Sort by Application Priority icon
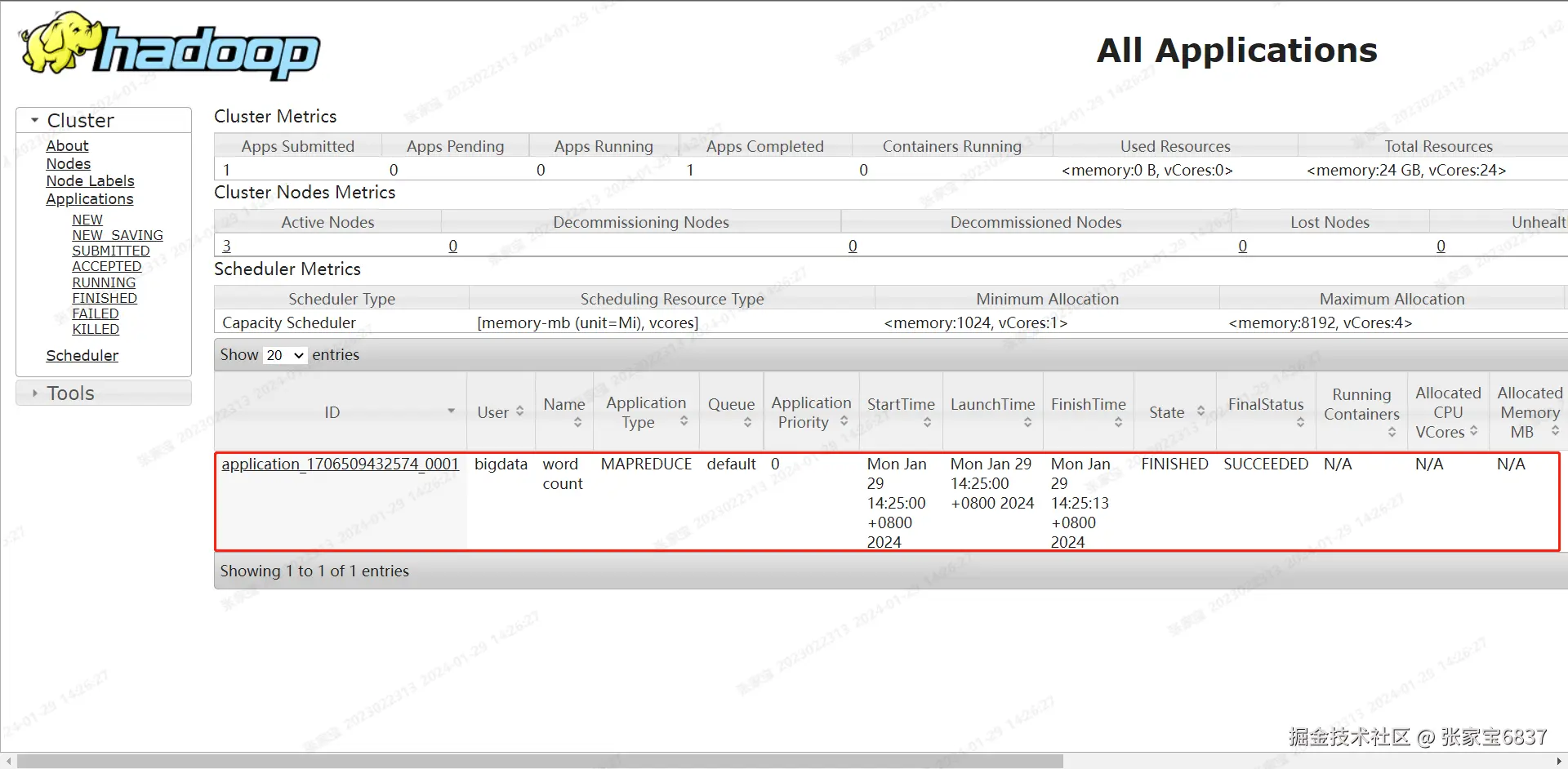The width and height of the screenshot is (1568, 769). [x=844, y=420]
